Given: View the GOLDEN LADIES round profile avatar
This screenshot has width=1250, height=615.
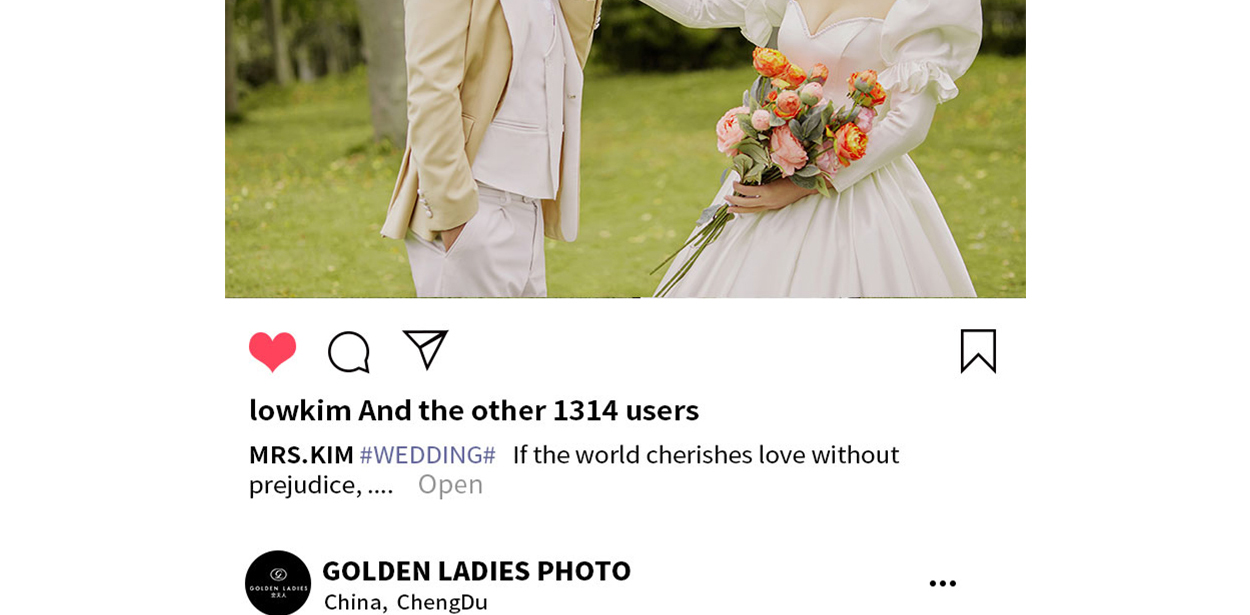Looking at the screenshot, I should pyautogui.click(x=278, y=583).
